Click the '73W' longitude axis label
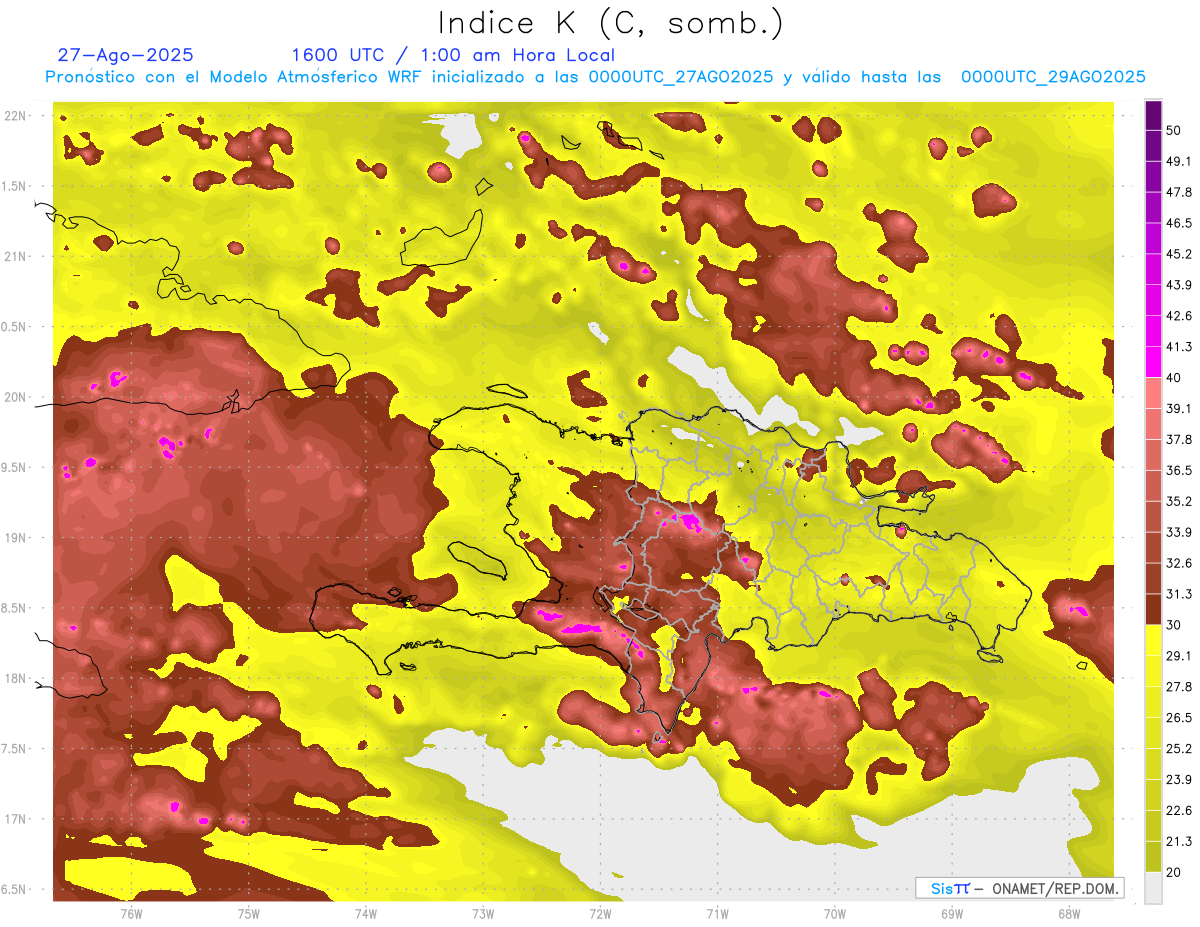The width and height of the screenshot is (1200, 927). coord(483,914)
